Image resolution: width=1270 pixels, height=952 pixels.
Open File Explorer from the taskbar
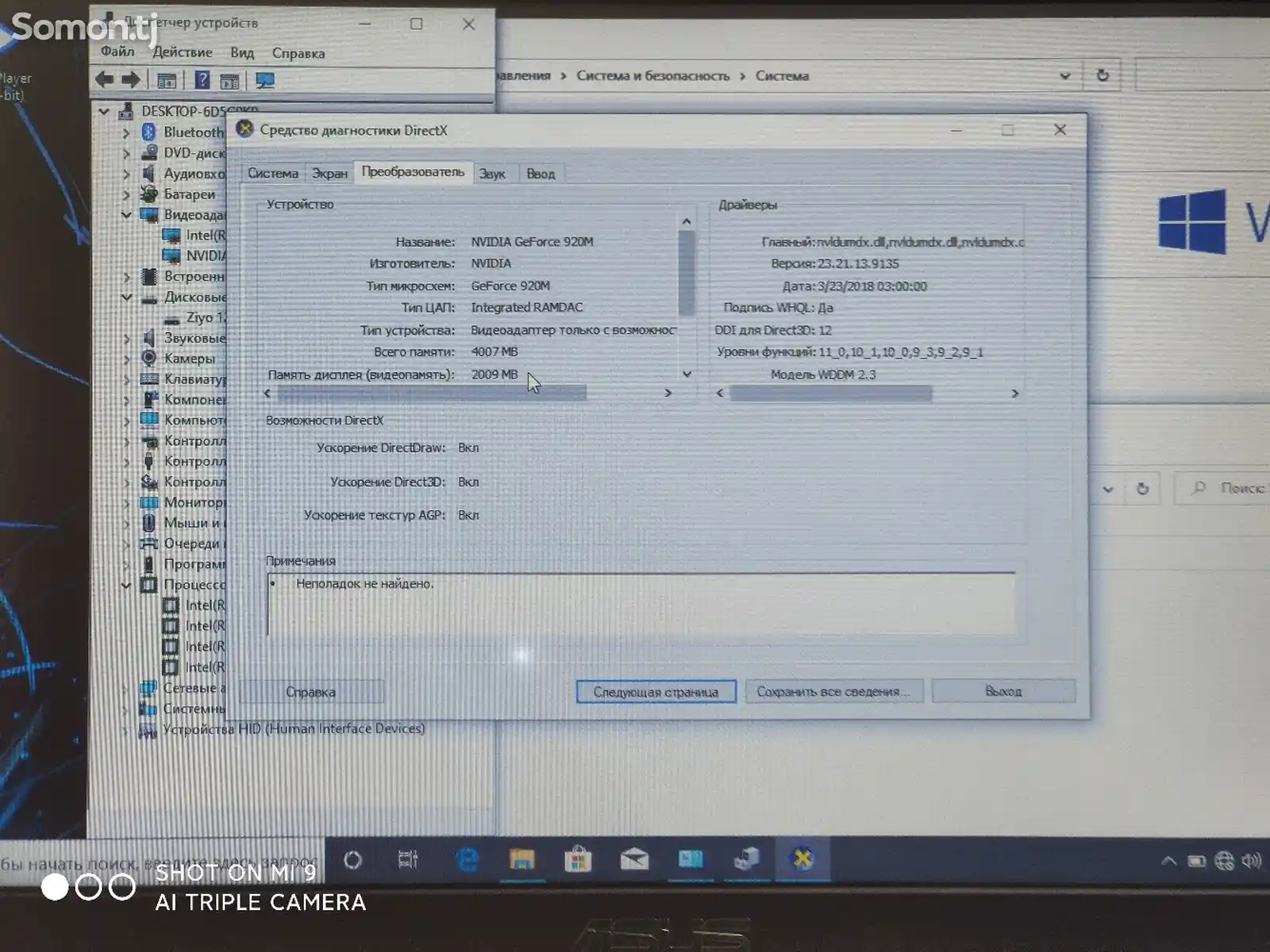click(x=522, y=859)
